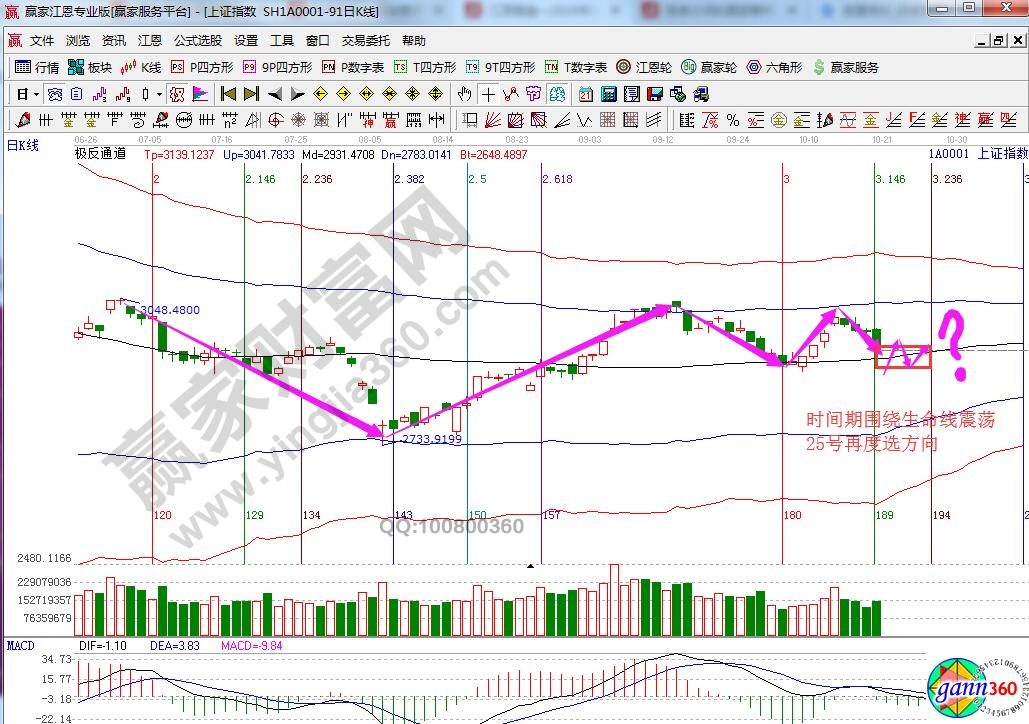The image size is (1029, 724).
Task: Open the 交易委托 menu
Action: (366, 41)
